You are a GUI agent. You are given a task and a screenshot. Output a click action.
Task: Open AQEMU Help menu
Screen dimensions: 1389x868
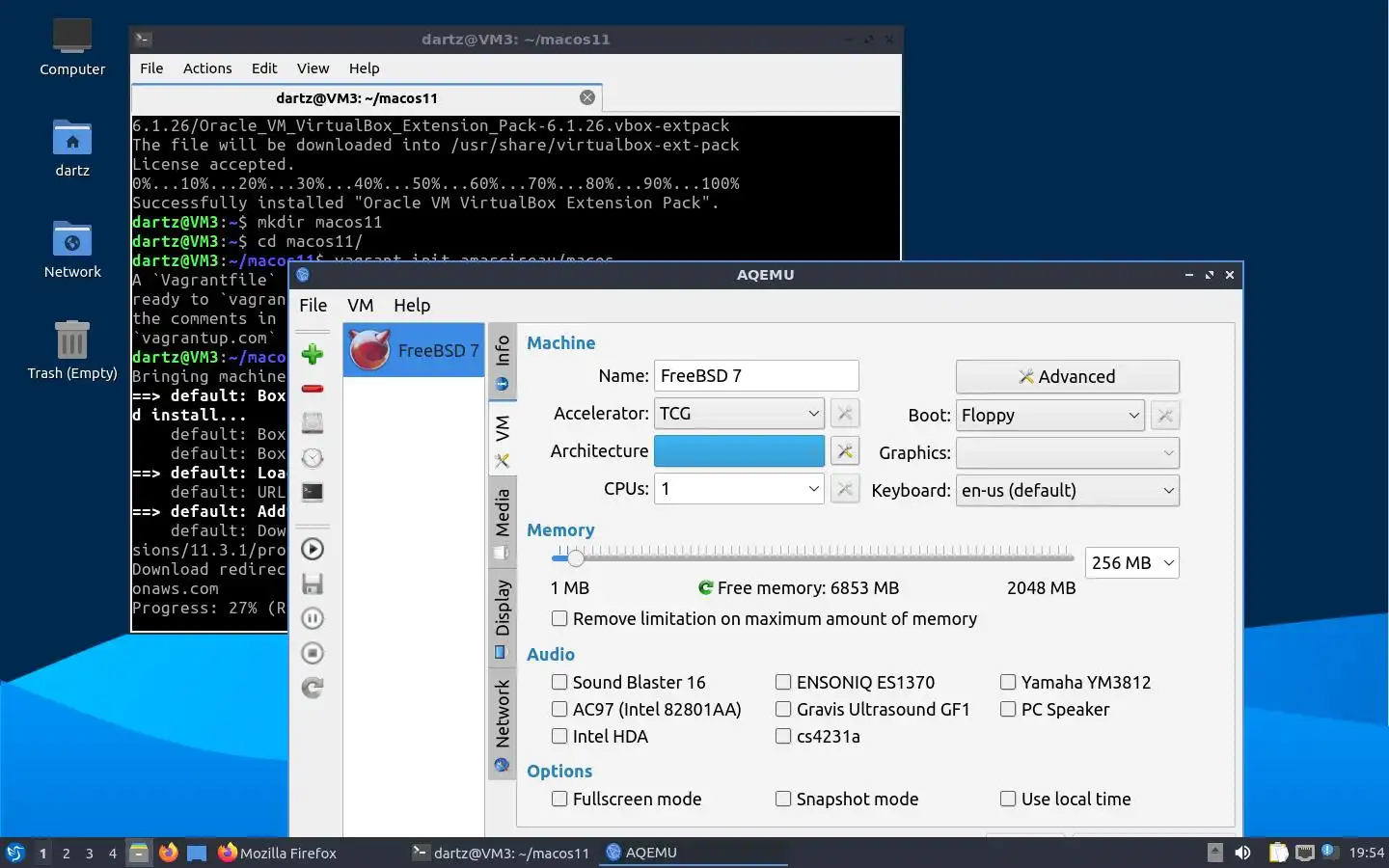point(412,305)
